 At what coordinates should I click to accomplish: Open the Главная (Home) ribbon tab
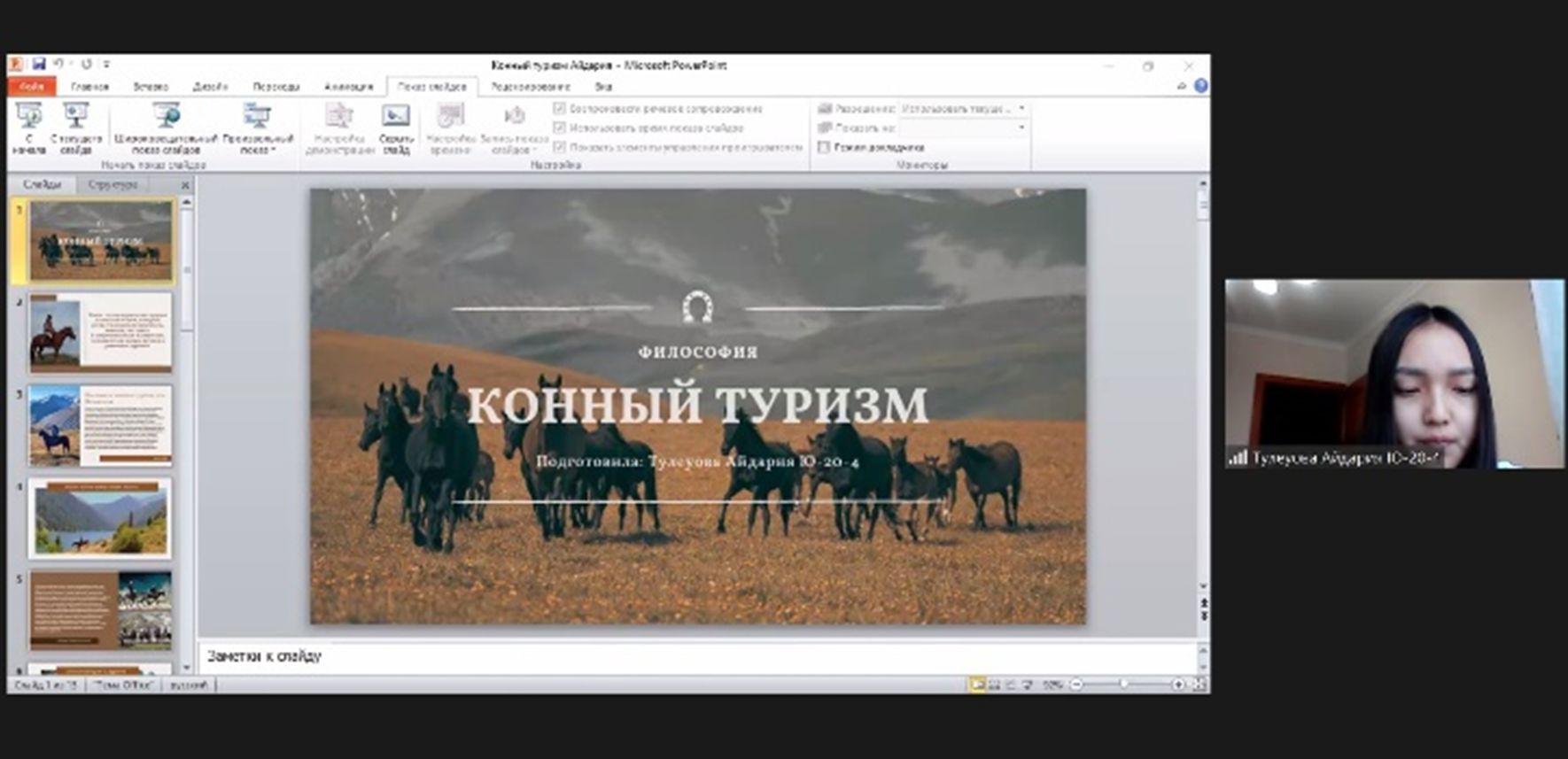pyautogui.click(x=89, y=87)
